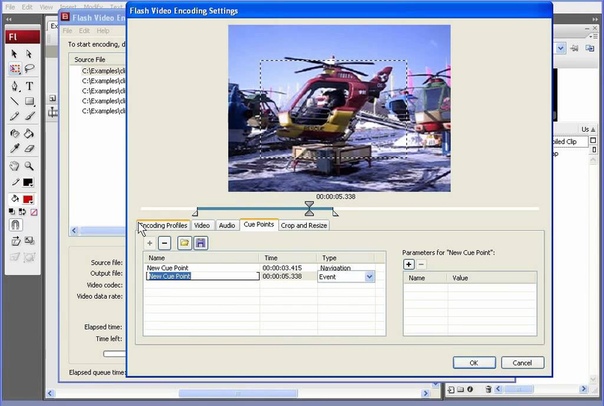
Task: Switch to the Encoding Profiles tab
Action: pos(163,225)
